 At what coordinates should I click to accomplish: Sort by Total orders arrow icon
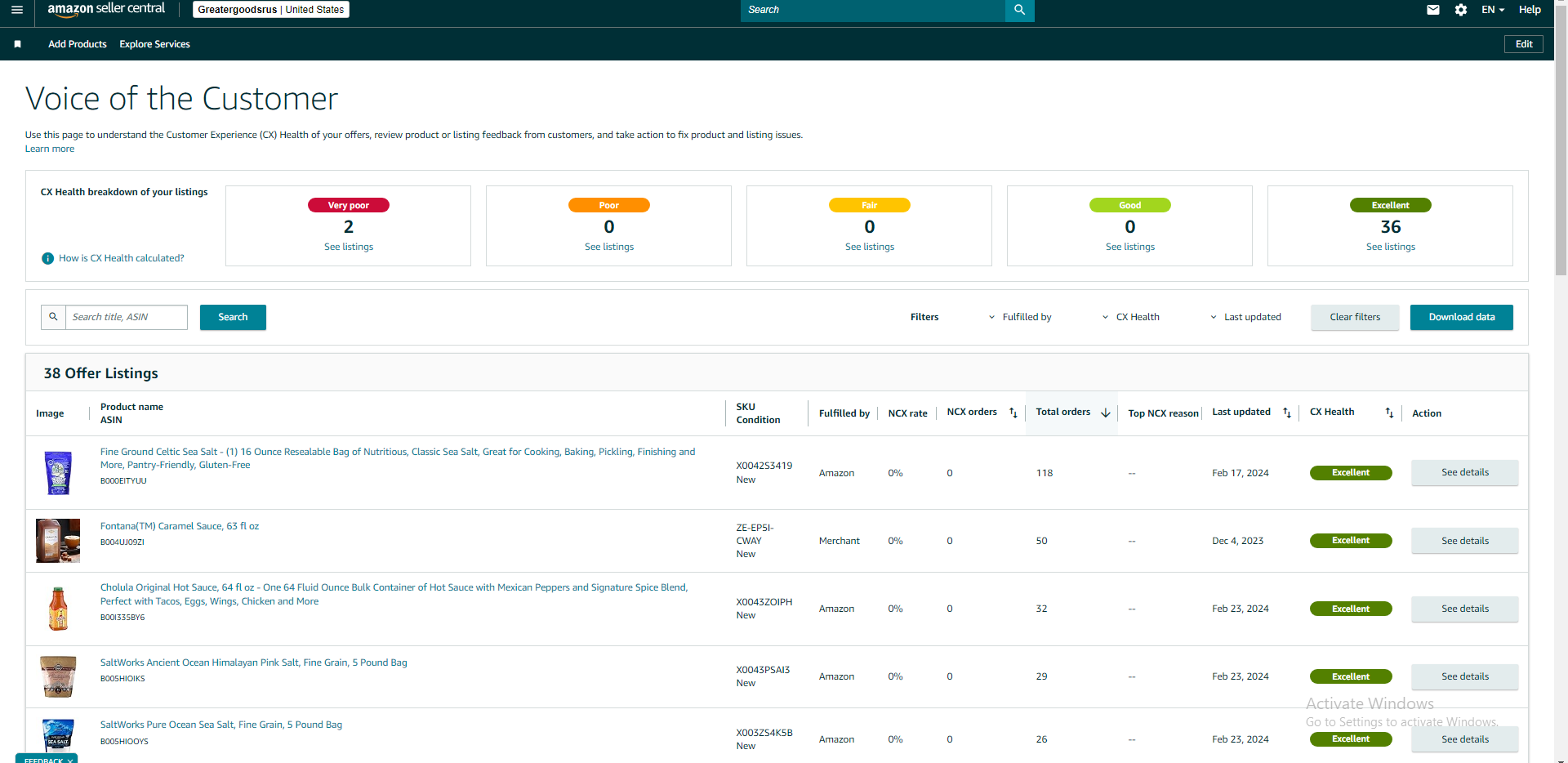coord(1106,413)
